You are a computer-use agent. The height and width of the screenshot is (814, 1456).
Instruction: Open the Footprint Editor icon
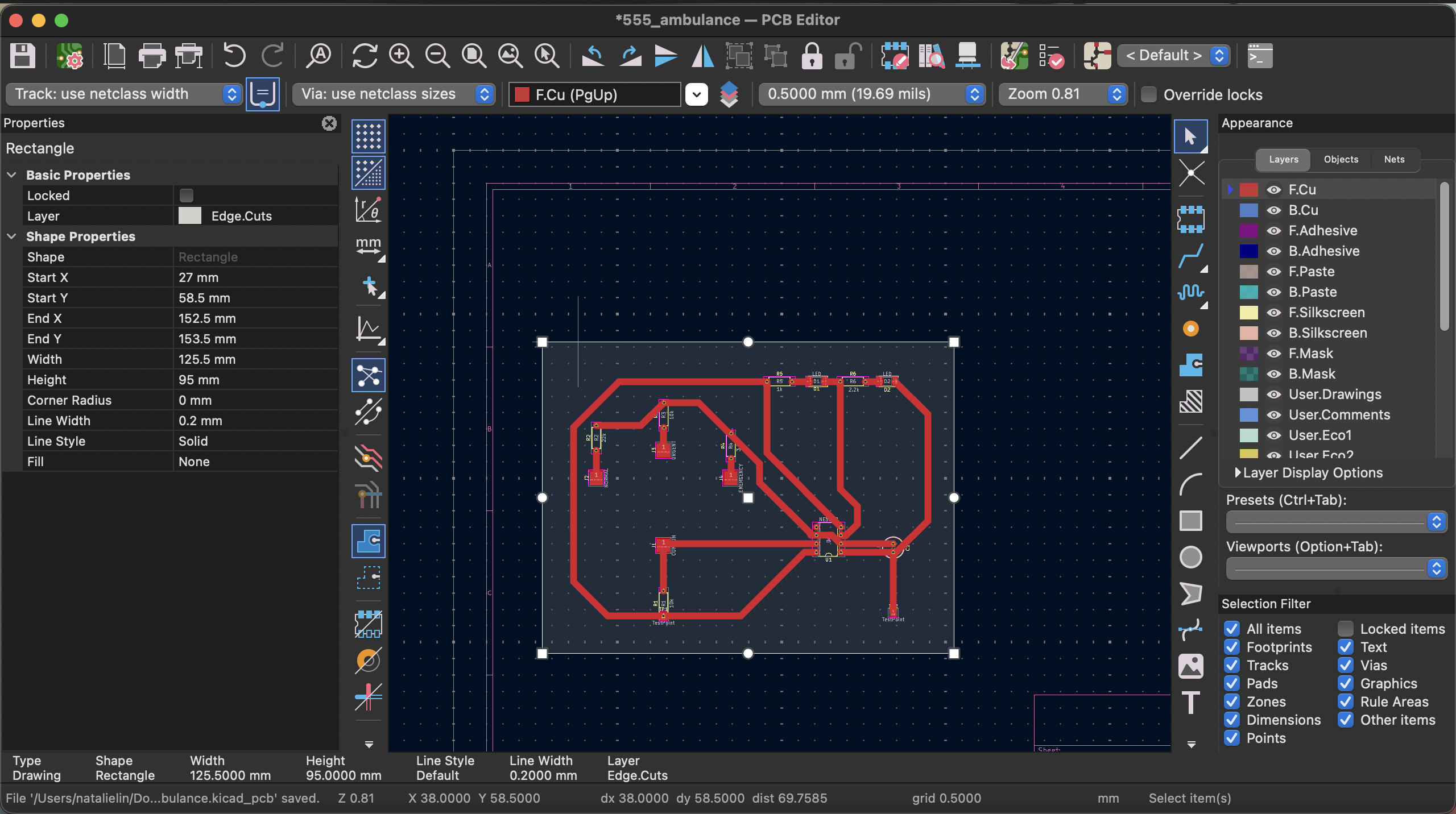pos(895,56)
